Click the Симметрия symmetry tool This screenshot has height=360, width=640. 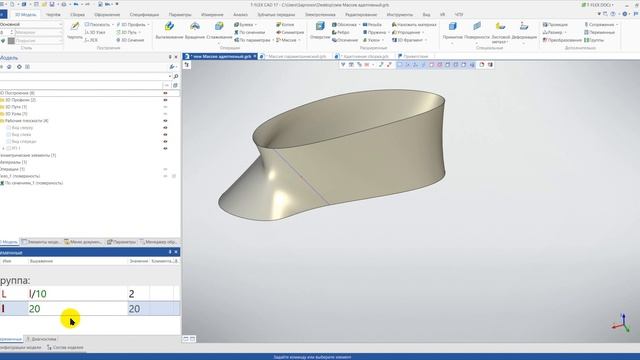click(290, 32)
